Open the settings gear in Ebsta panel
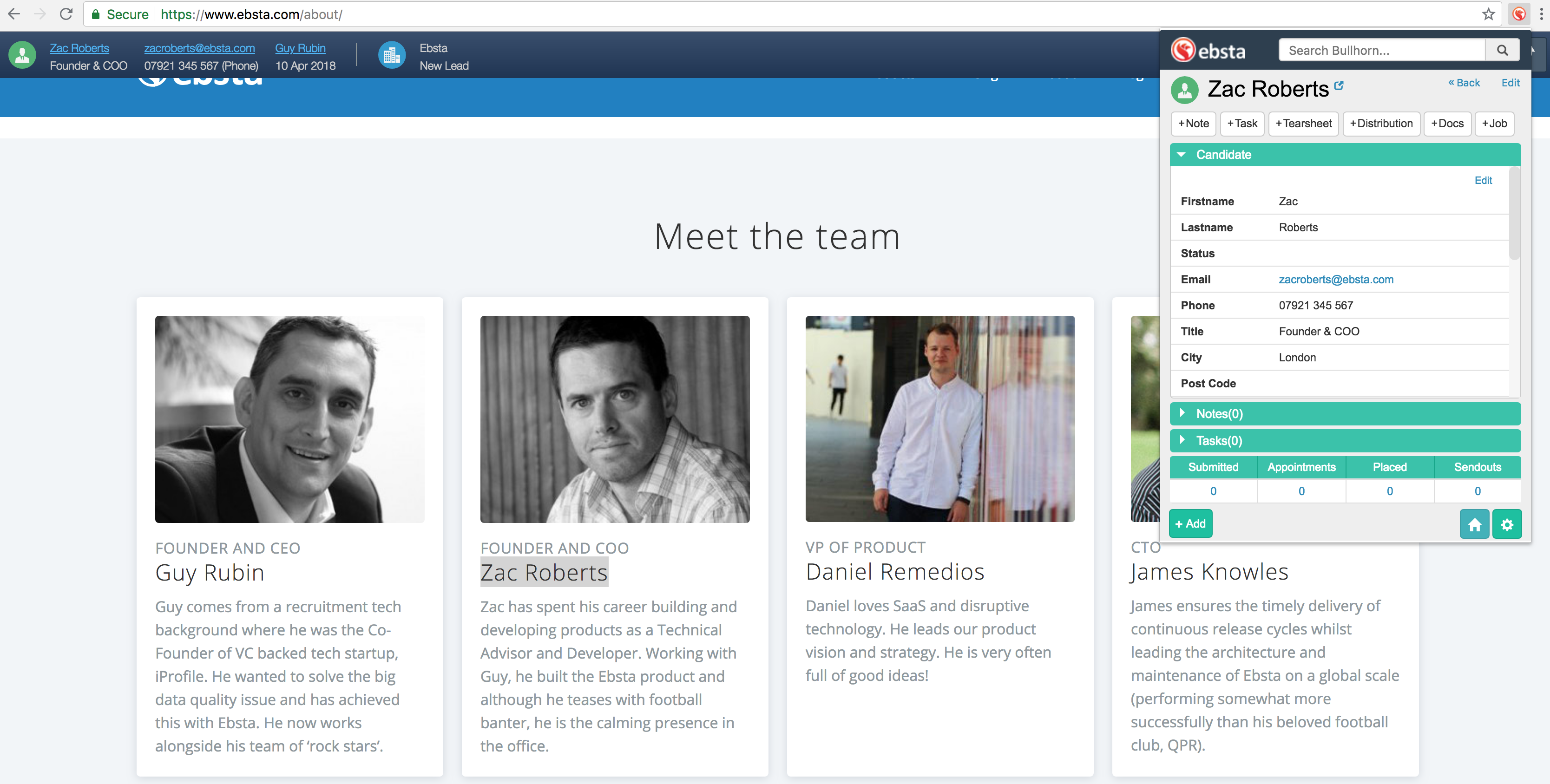 (x=1507, y=524)
